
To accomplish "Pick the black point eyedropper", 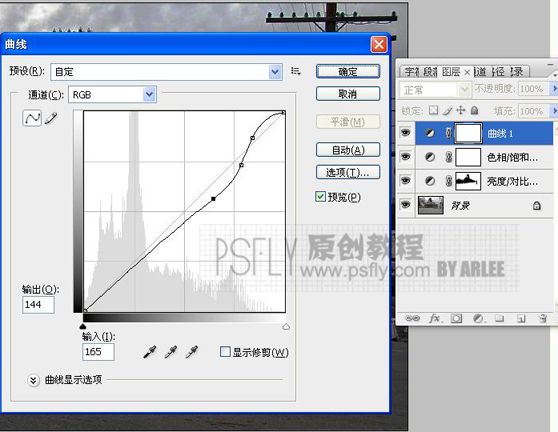I will pyautogui.click(x=149, y=352).
